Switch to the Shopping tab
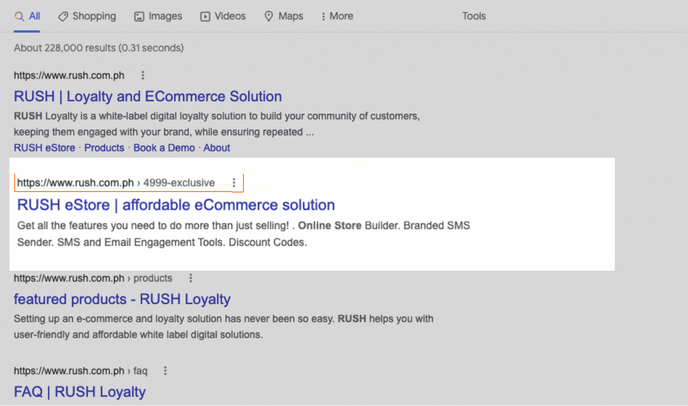 coord(87,17)
